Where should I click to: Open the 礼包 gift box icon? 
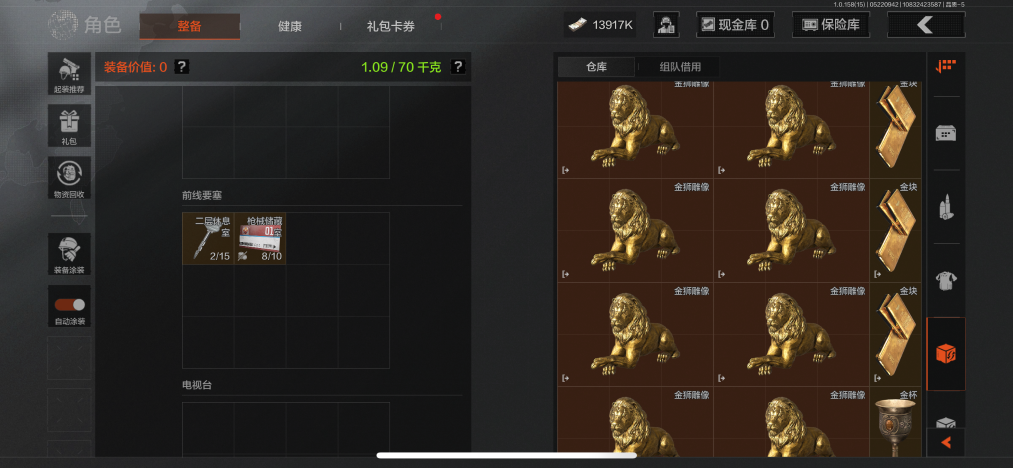point(69,125)
